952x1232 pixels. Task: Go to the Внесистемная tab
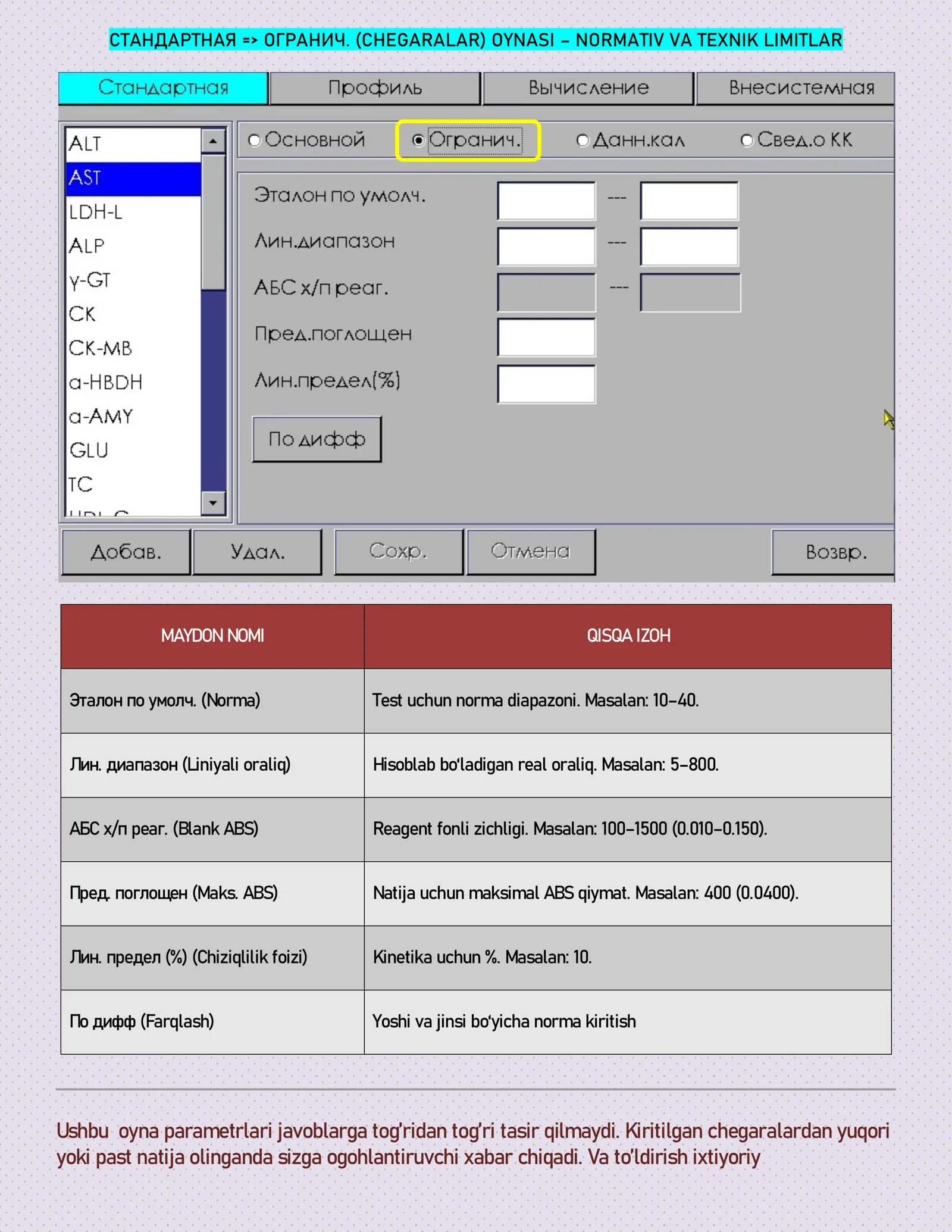[801, 88]
